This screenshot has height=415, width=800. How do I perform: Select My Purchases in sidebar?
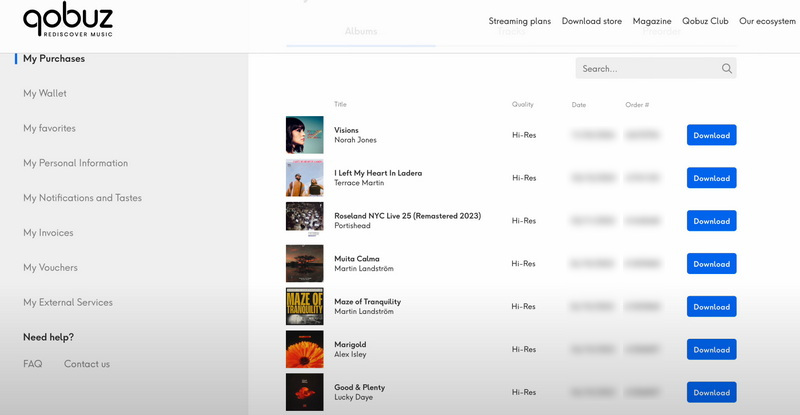(x=54, y=59)
